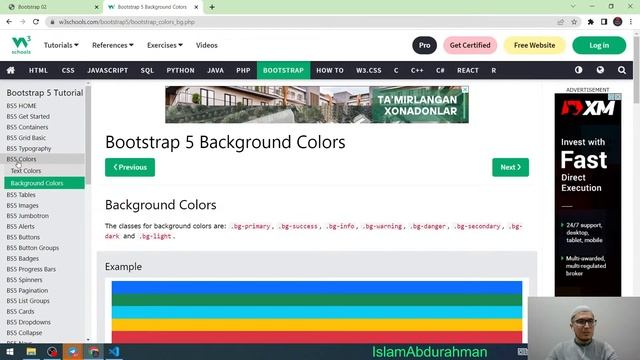The image size is (640, 360).
Task: Go to the Previous page button
Action: (x=130, y=167)
